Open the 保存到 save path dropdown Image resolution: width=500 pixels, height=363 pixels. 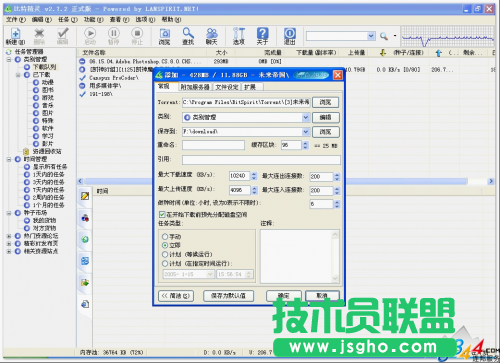tap(305, 132)
